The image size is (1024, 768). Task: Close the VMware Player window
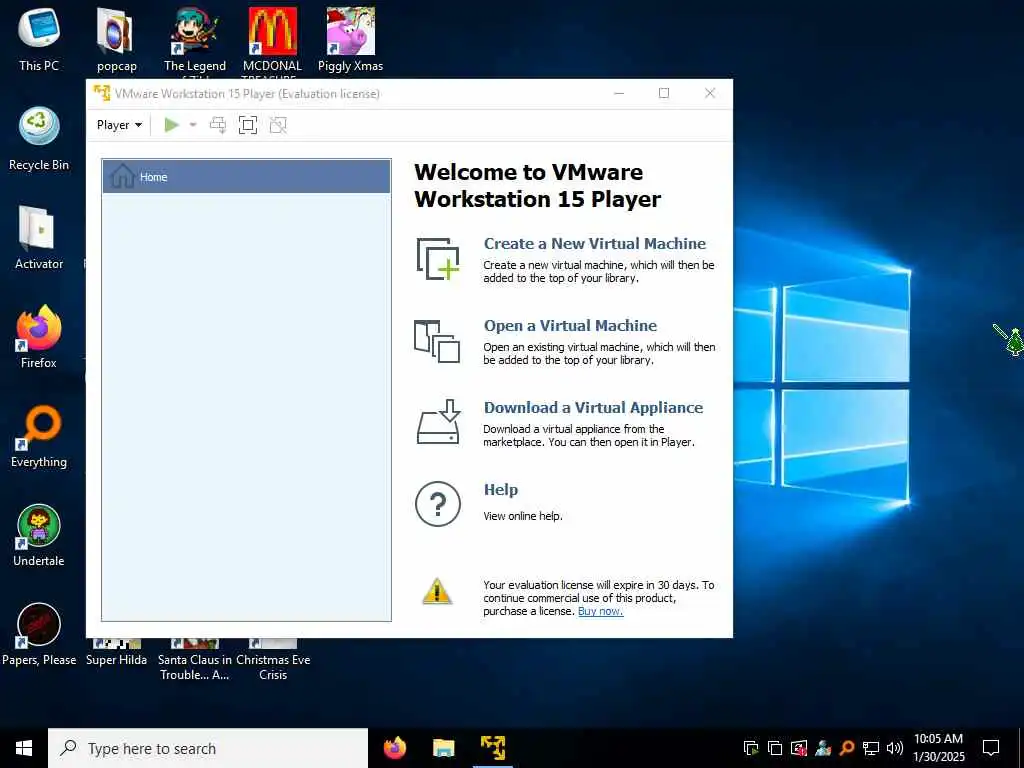(710, 93)
